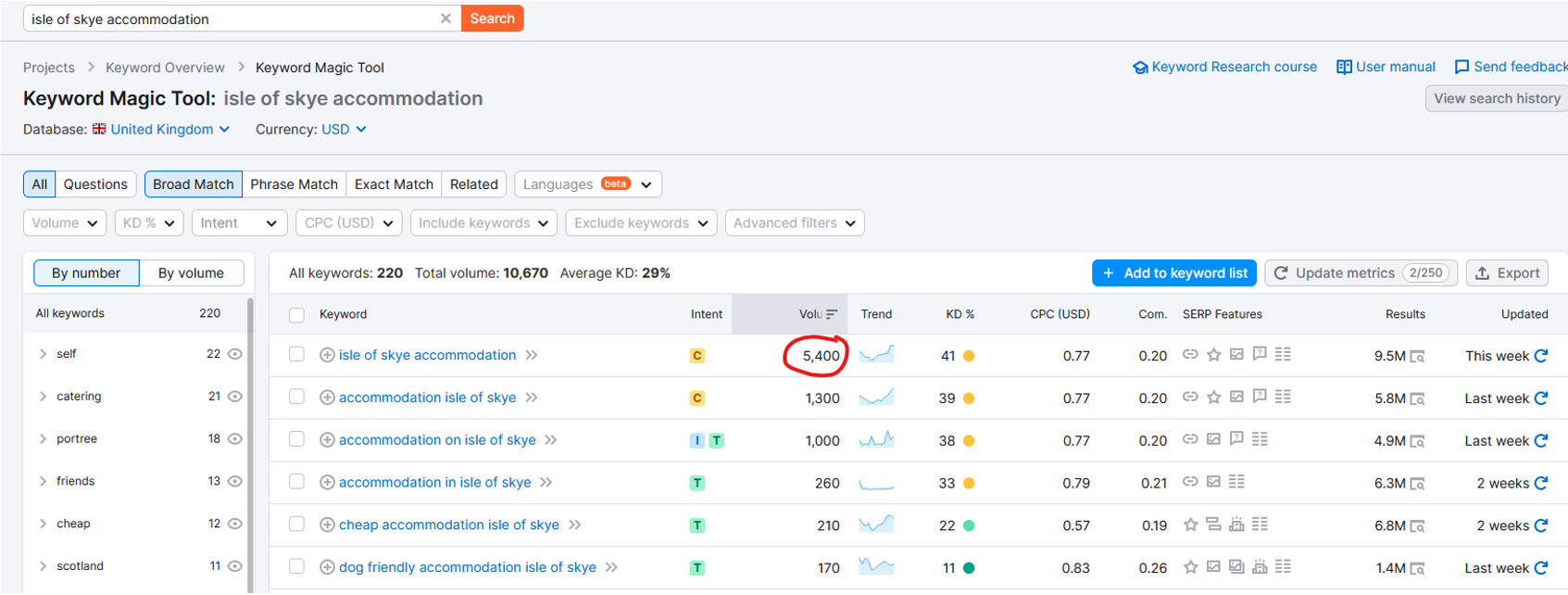Open the Advanced filters dropdown
The height and width of the screenshot is (595, 1568).
[x=795, y=223]
